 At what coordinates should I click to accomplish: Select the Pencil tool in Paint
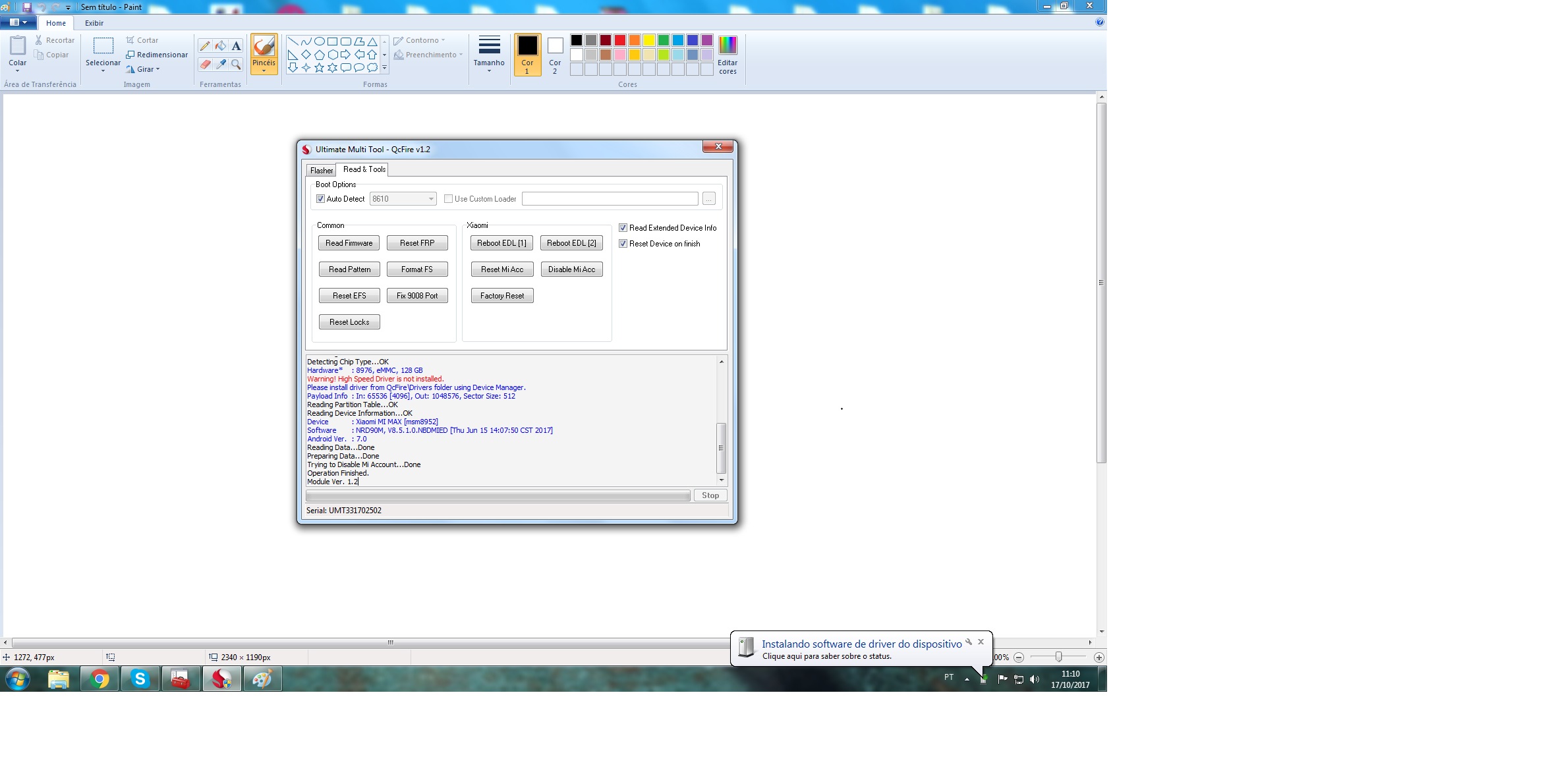tap(205, 46)
